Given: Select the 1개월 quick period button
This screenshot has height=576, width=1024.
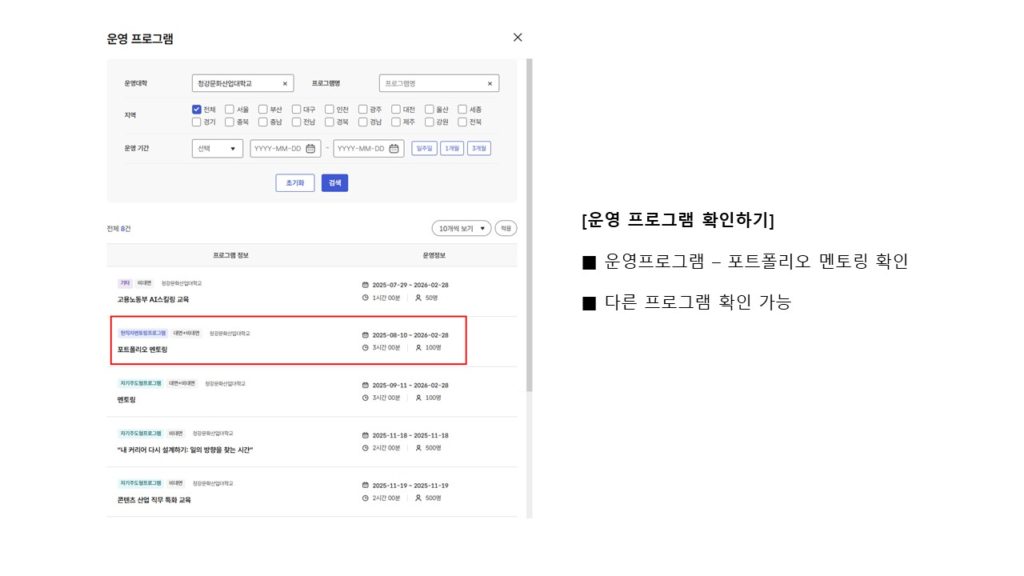Looking at the screenshot, I should (x=452, y=148).
